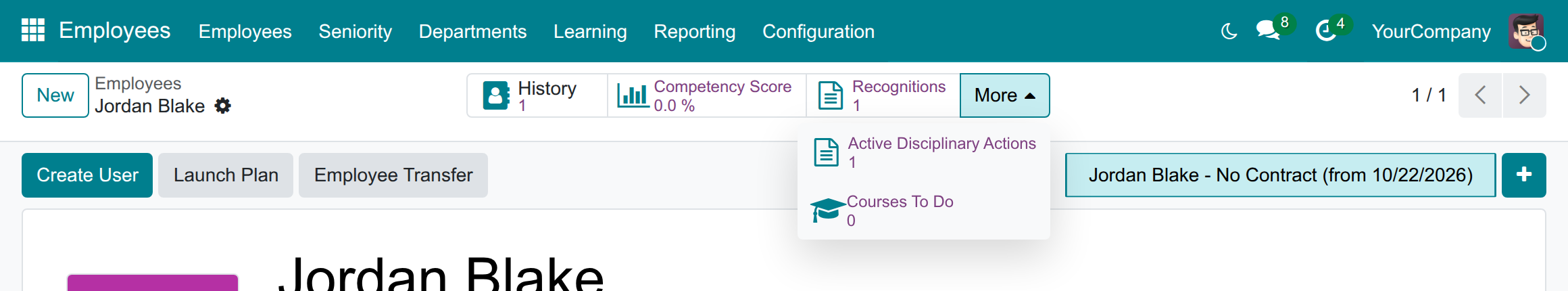Select the Jordan Blake No Contract status
Viewport: 1568px width, 291px height.
(1281, 175)
